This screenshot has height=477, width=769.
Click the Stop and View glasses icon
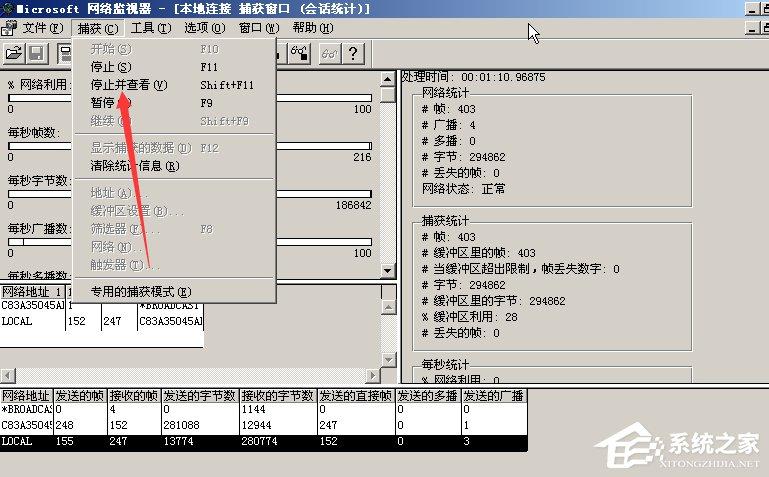tap(300, 53)
